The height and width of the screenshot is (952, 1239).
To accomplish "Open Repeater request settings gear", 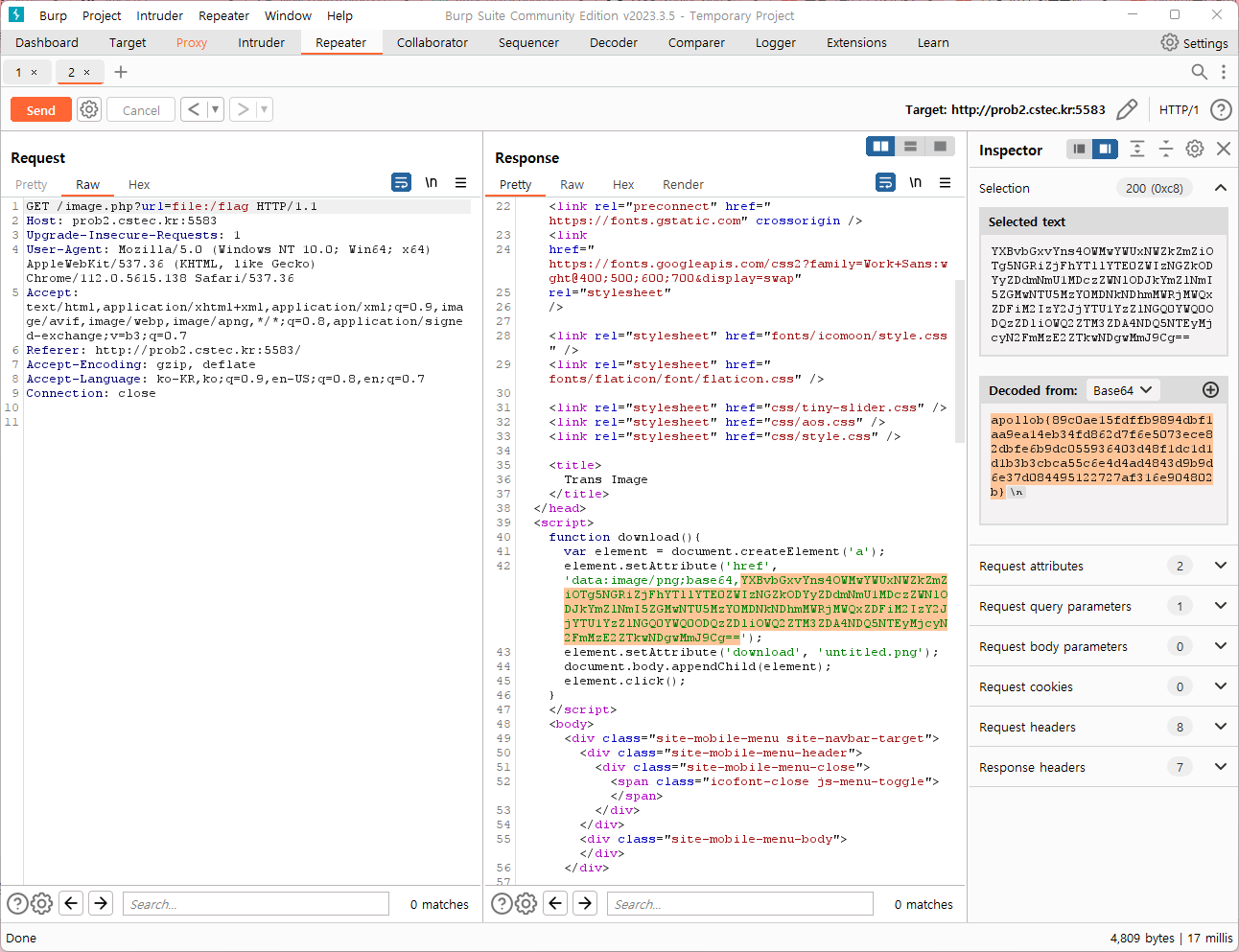I will pos(89,109).
